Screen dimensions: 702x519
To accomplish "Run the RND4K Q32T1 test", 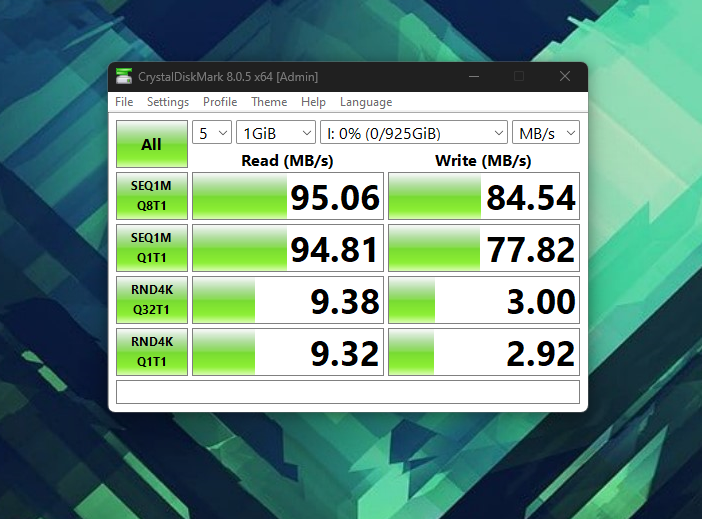I will coord(152,300).
